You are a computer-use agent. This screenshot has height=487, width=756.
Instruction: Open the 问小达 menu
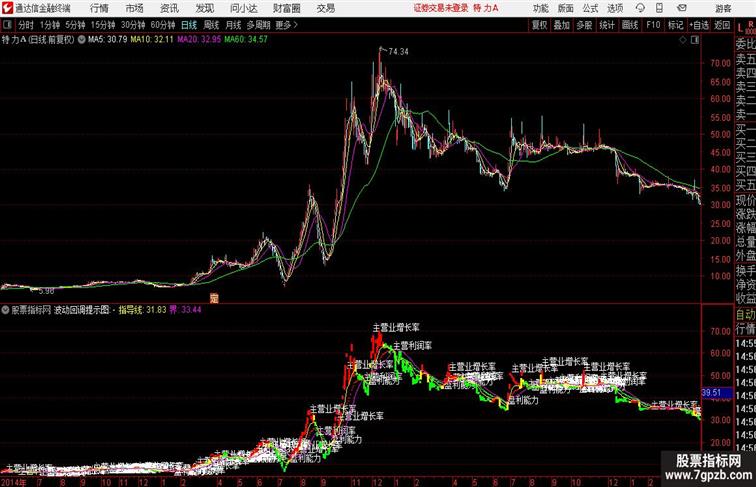(243, 8)
